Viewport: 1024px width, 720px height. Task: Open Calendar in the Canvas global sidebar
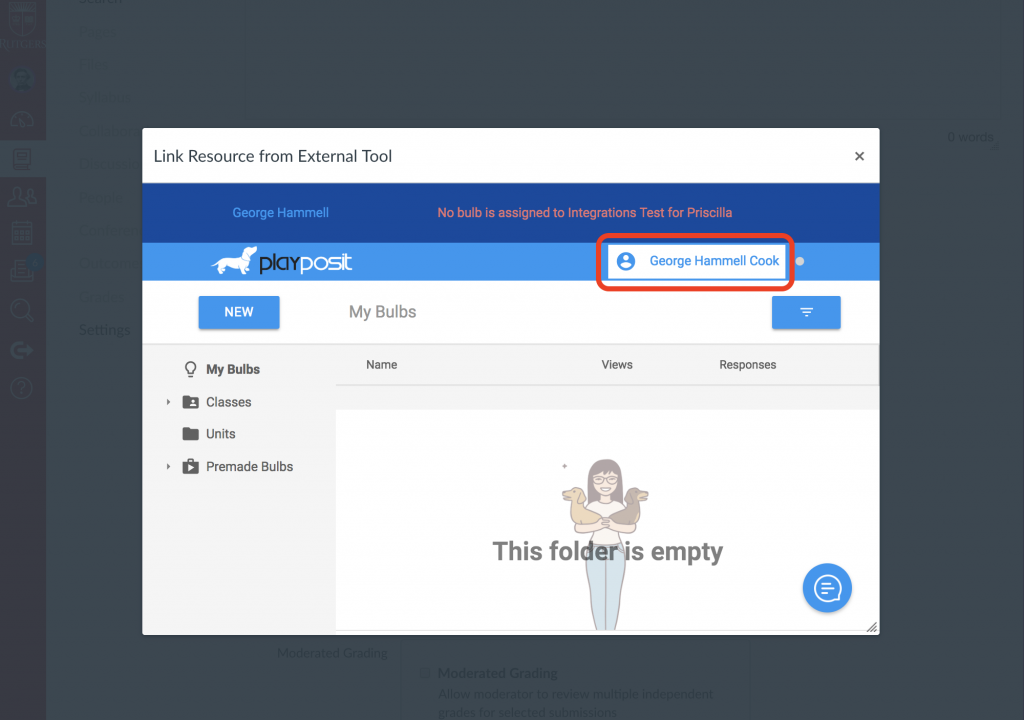click(22, 234)
